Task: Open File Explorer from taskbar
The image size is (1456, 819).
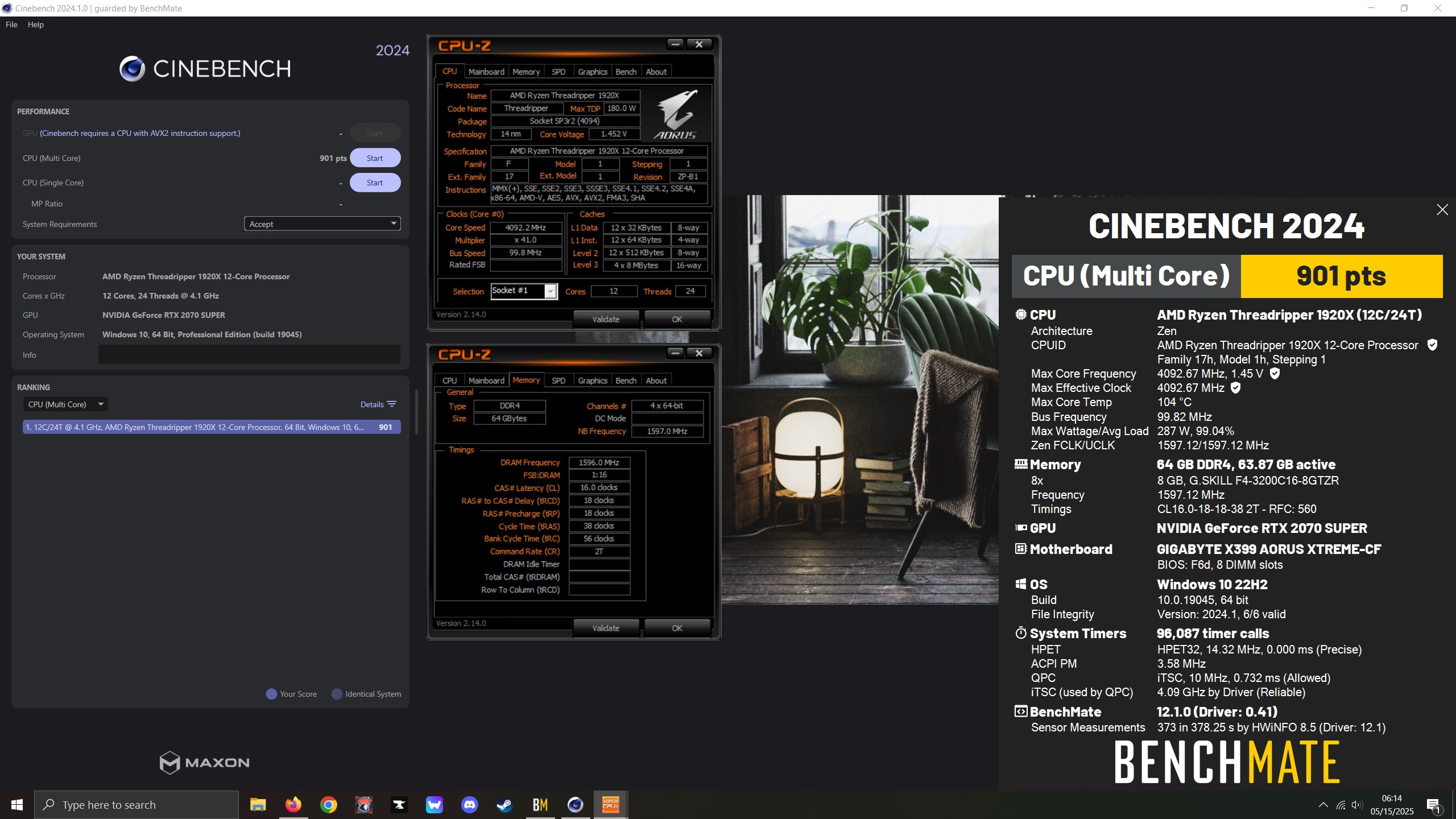Action: tap(258, 805)
